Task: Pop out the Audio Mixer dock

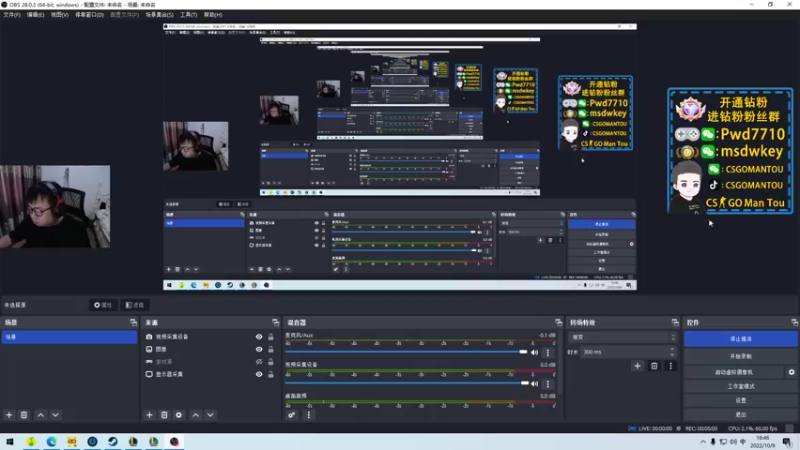Action: tap(558, 322)
